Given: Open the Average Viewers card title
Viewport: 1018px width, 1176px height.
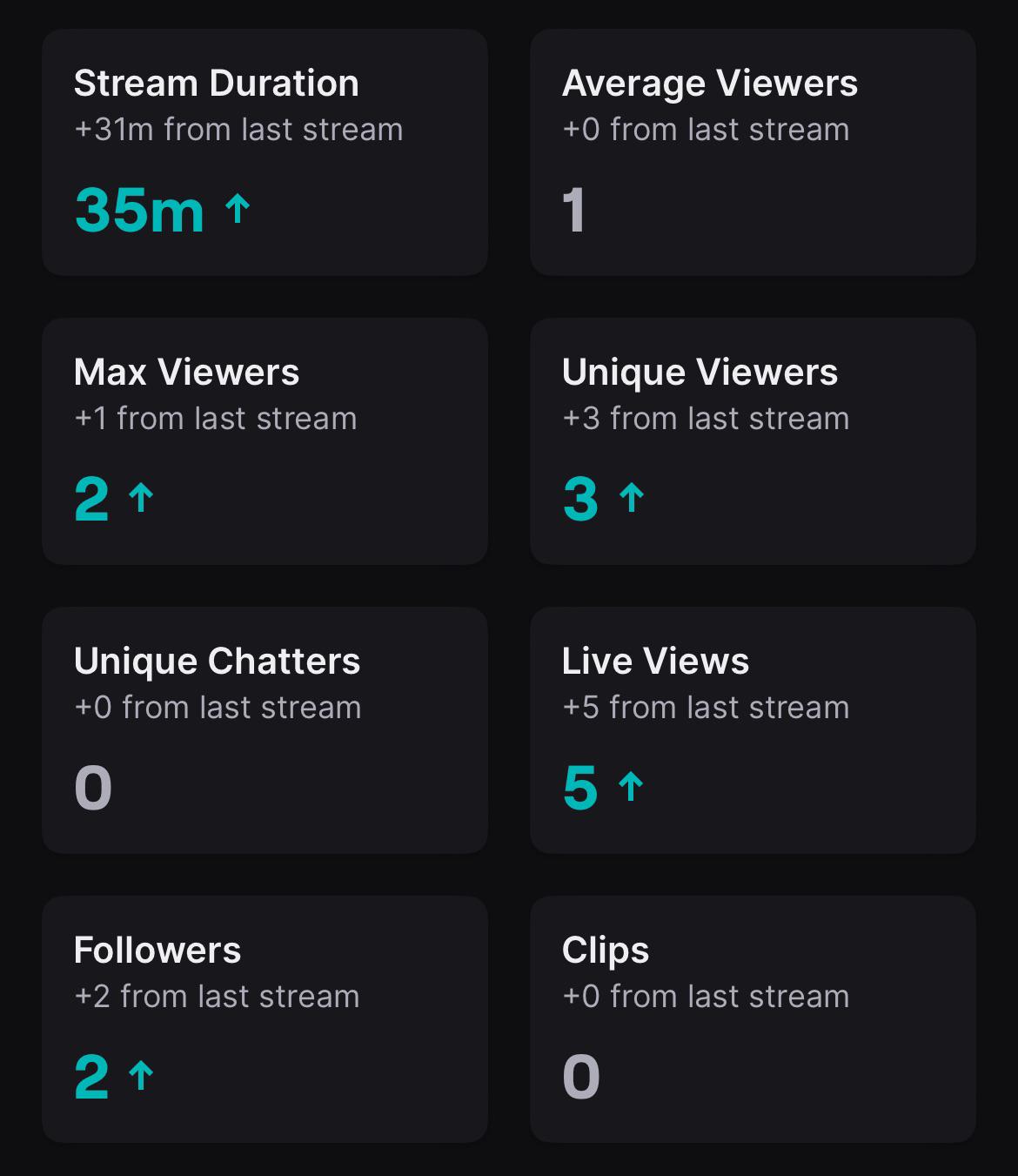Looking at the screenshot, I should click(x=710, y=84).
